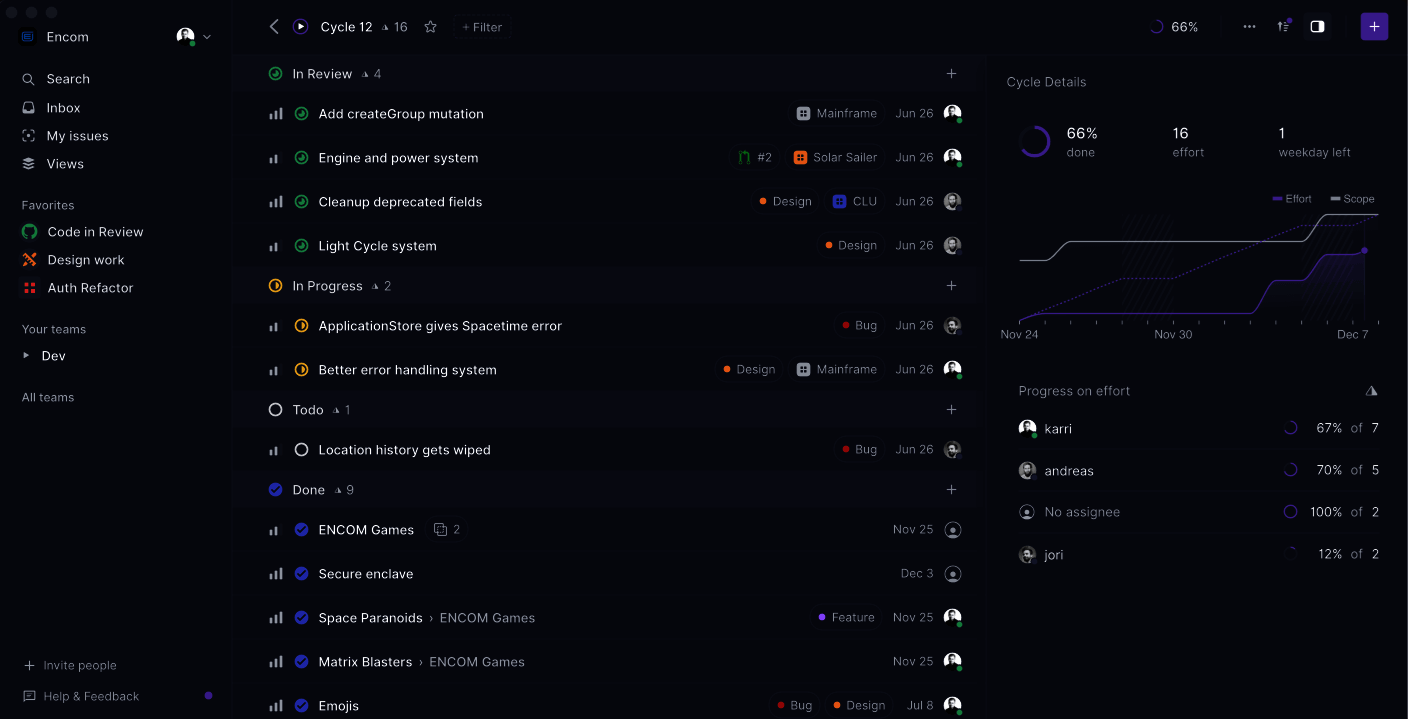The width and height of the screenshot is (1408, 719).
Task: Add a filter with the Filter button
Action: 482,27
